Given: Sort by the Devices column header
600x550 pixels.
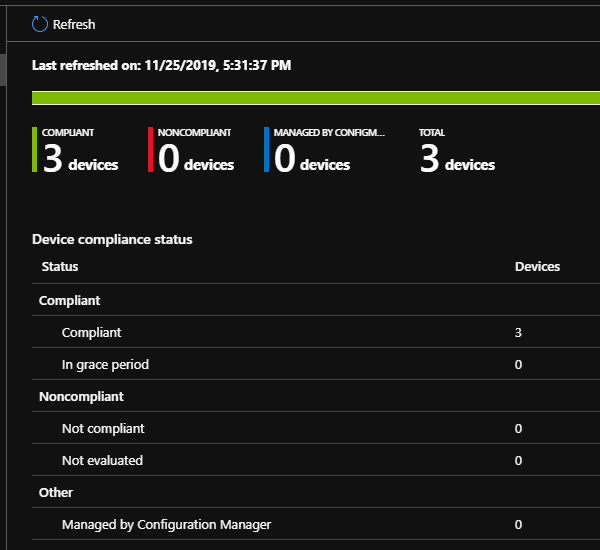Looking at the screenshot, I should tap(537, 267).
